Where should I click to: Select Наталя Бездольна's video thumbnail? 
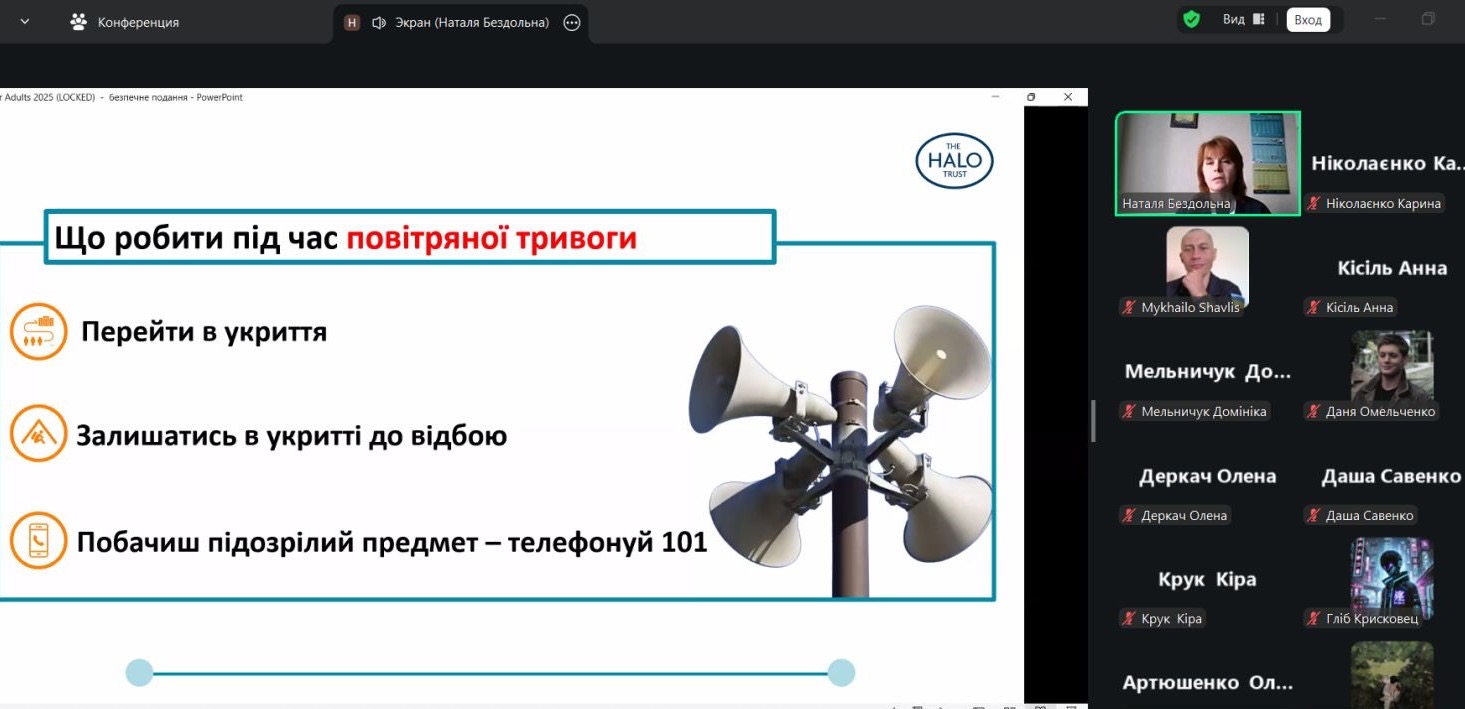tap(1207, 162)
